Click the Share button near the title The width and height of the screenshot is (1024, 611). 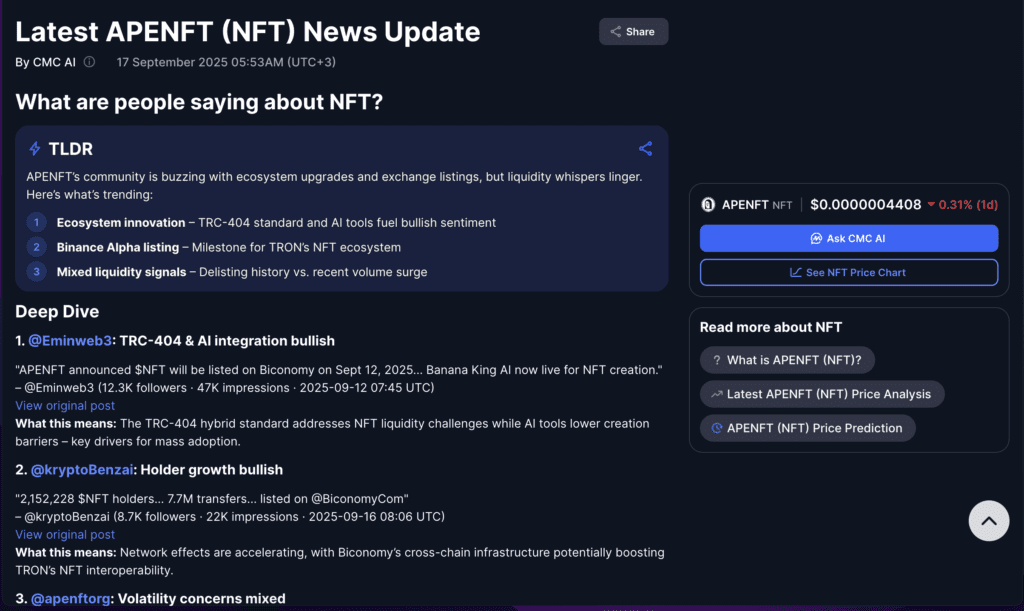633,31
